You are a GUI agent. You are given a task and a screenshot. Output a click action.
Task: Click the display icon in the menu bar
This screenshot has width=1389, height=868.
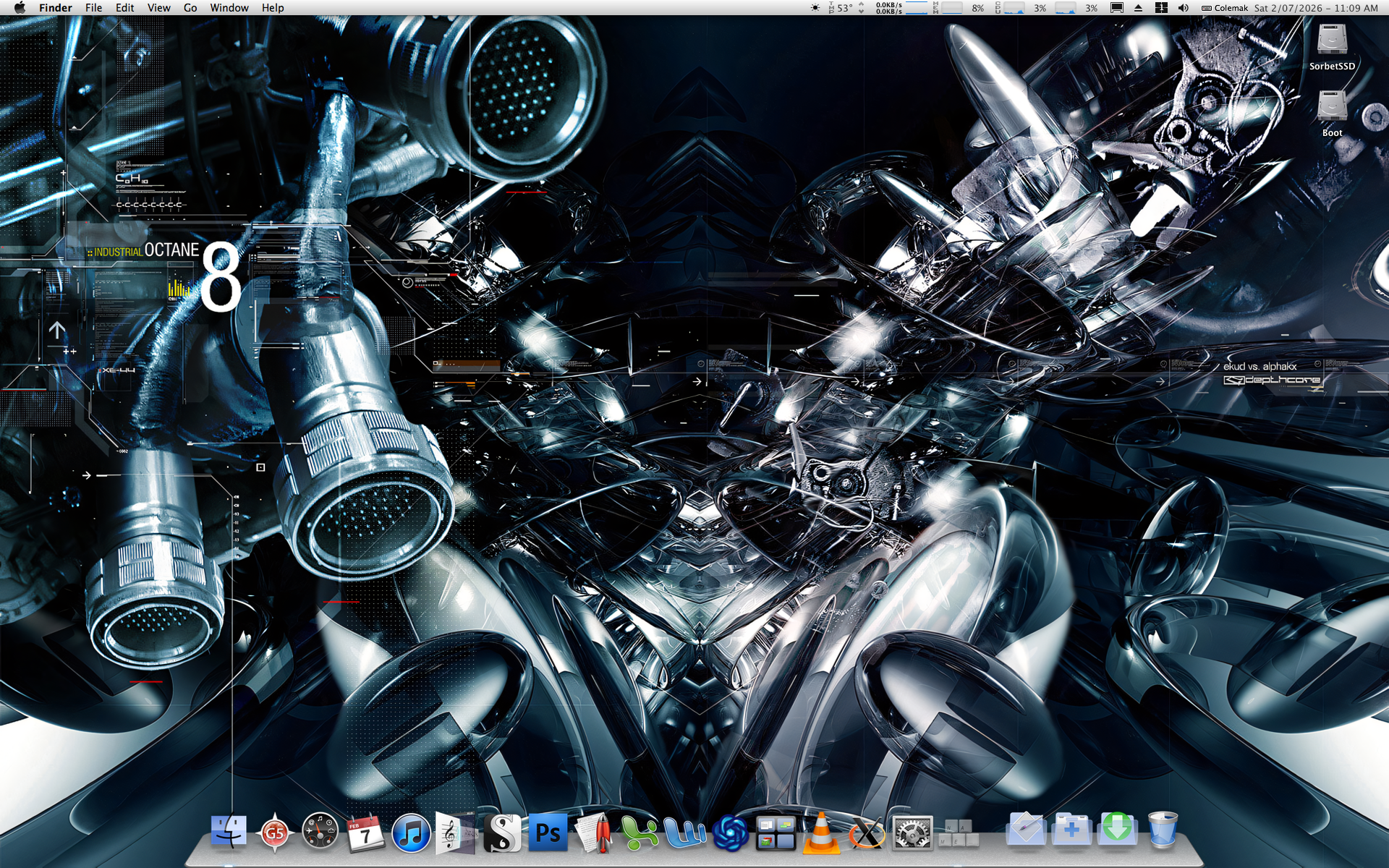coord(1117,8)
